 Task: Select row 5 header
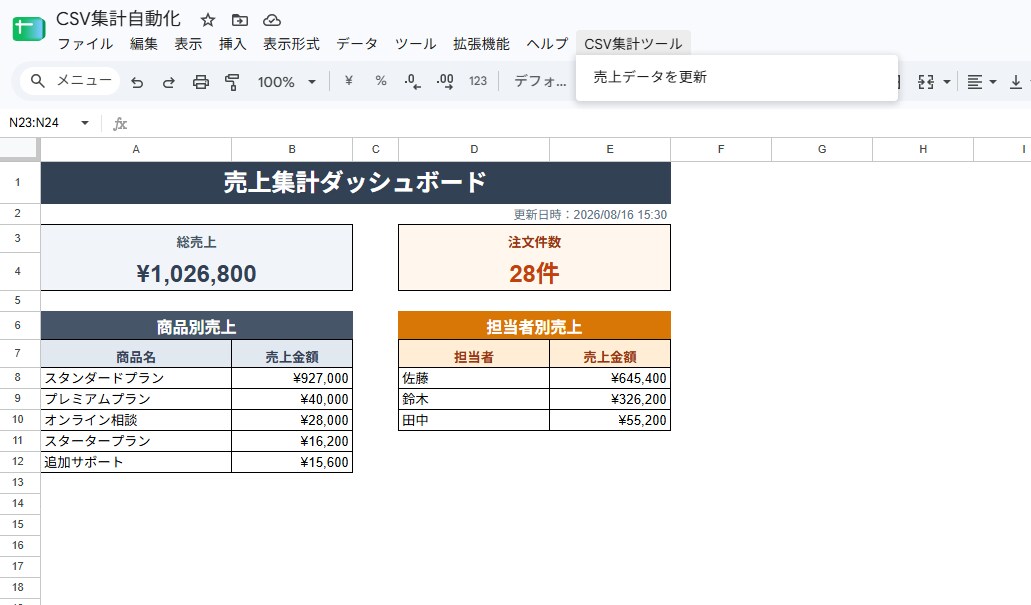[18, 301]
